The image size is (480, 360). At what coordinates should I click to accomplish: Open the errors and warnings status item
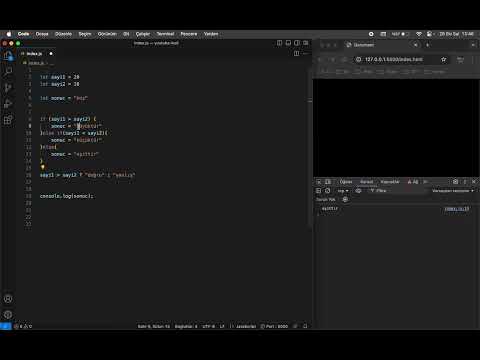click(x=23, y=326)
